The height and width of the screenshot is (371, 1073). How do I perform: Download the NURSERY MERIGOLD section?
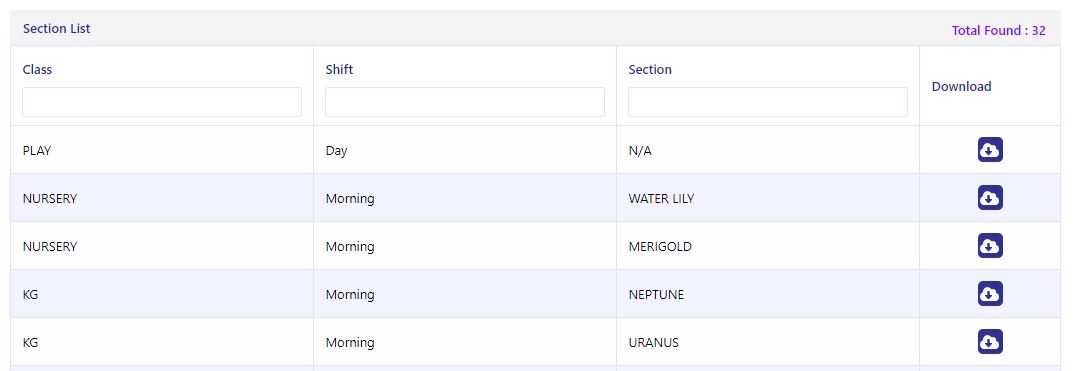pos(990,245)
